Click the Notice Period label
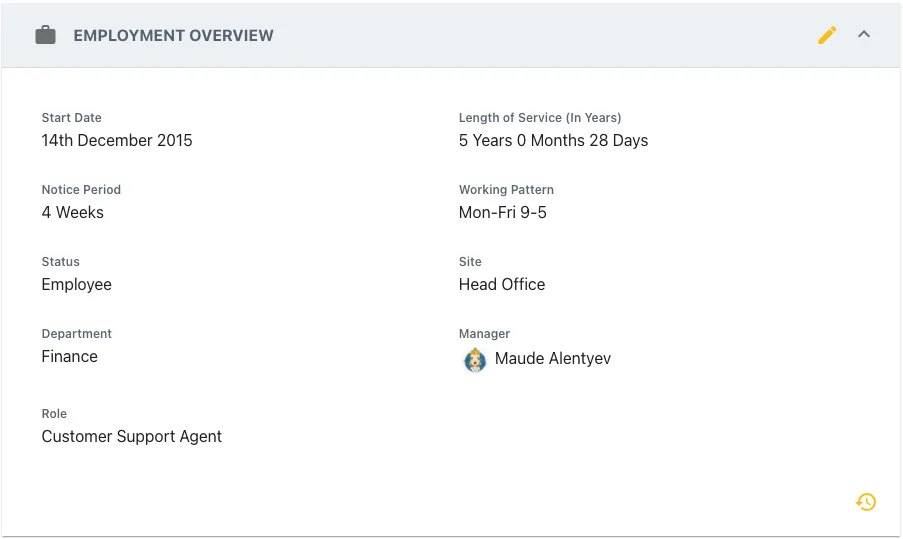The height and width of the screenshot is (539, 903). (81, 189)
